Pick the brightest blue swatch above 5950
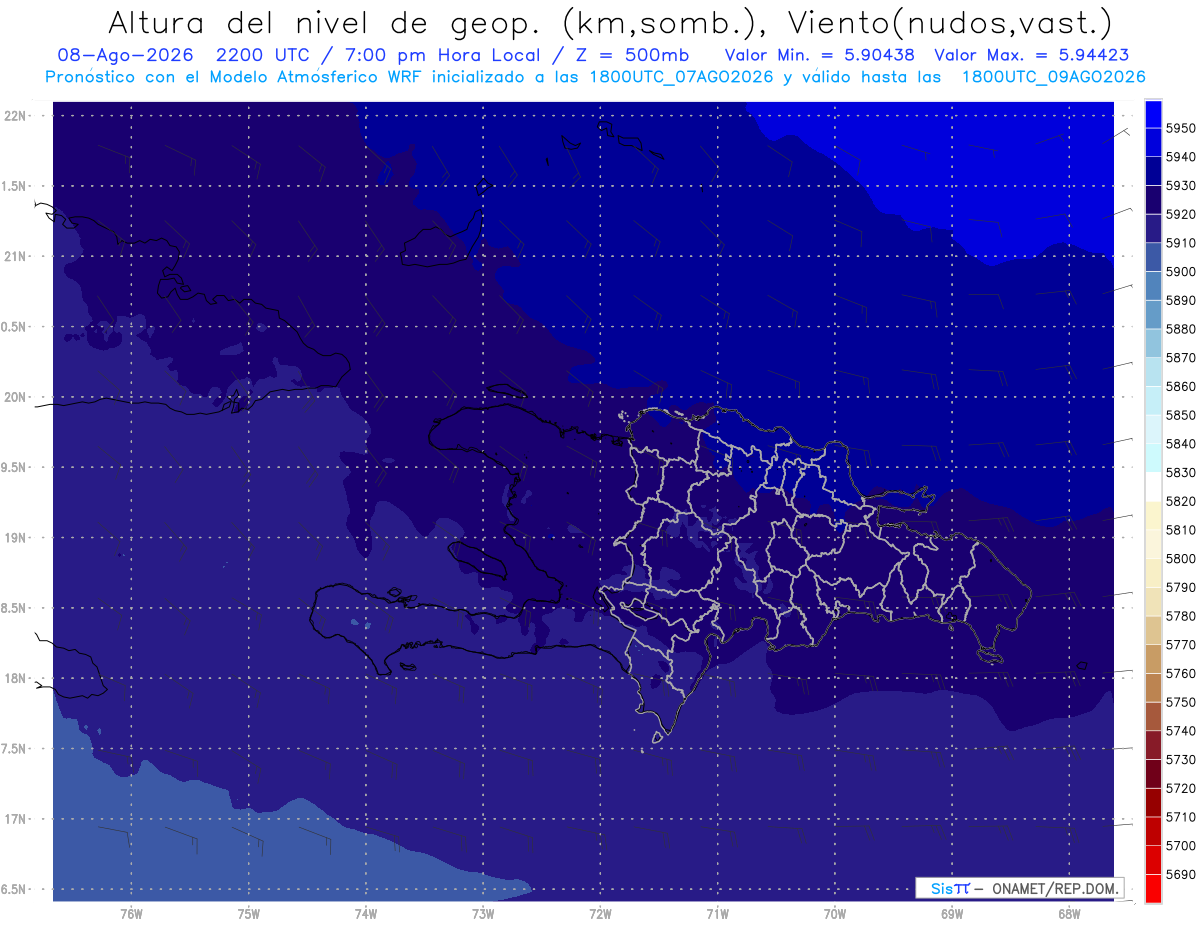This screenshot has width=1200, height=927. point(1152,114)
